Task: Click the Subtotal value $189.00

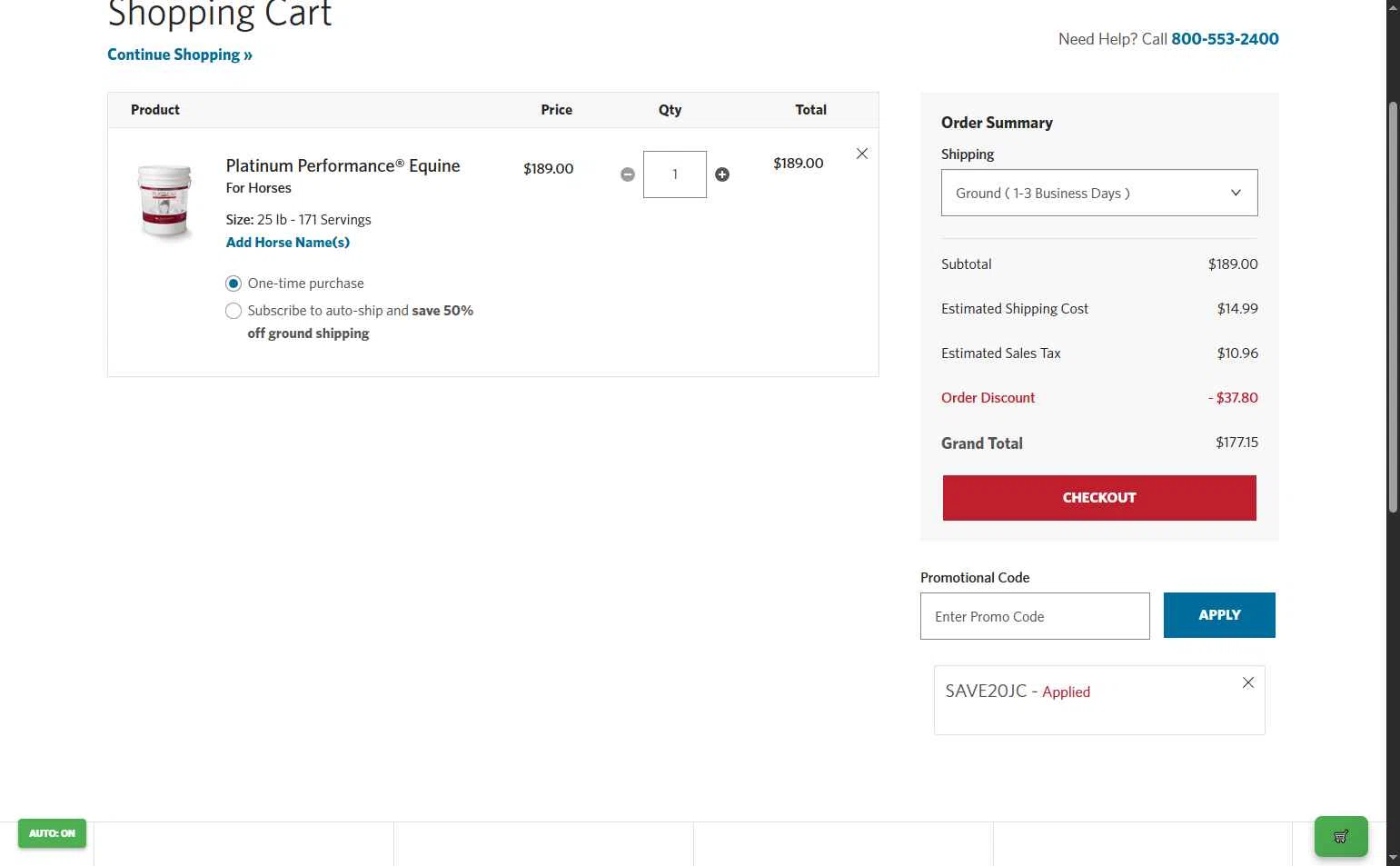Action: pos(1233,264)
